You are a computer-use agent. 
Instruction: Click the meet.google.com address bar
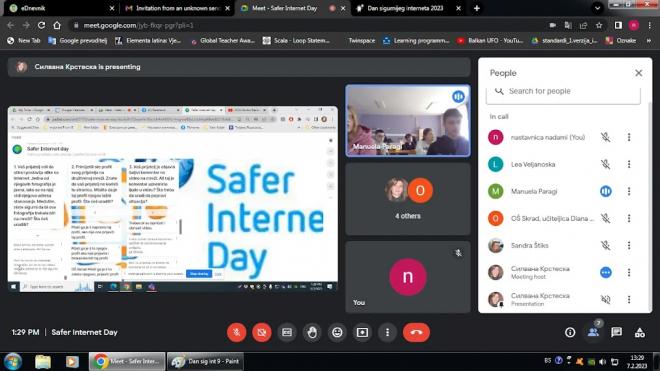(x=307, y=25)
